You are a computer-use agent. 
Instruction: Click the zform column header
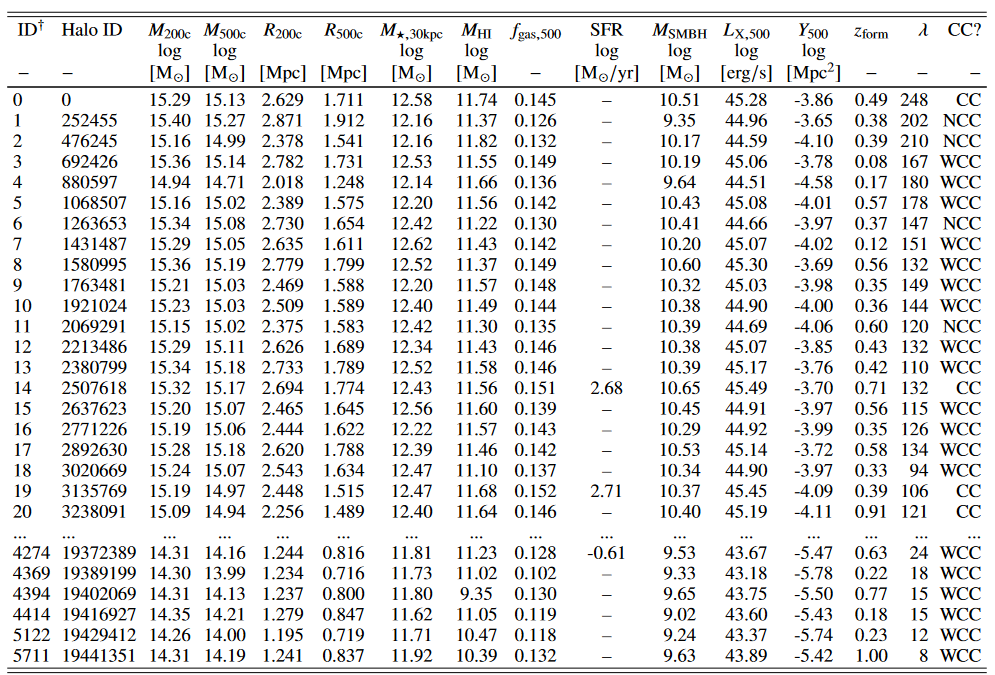click(870, 32)
